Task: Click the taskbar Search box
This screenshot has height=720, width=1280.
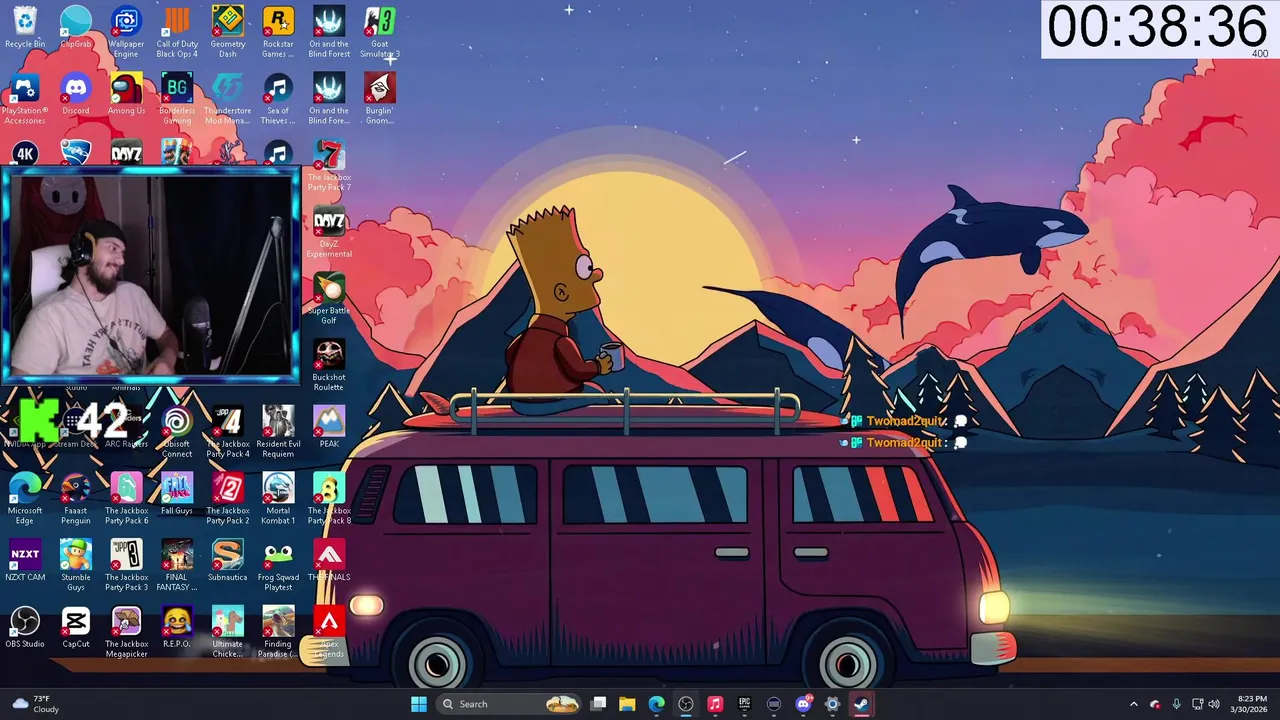Action: pos(511,704)
